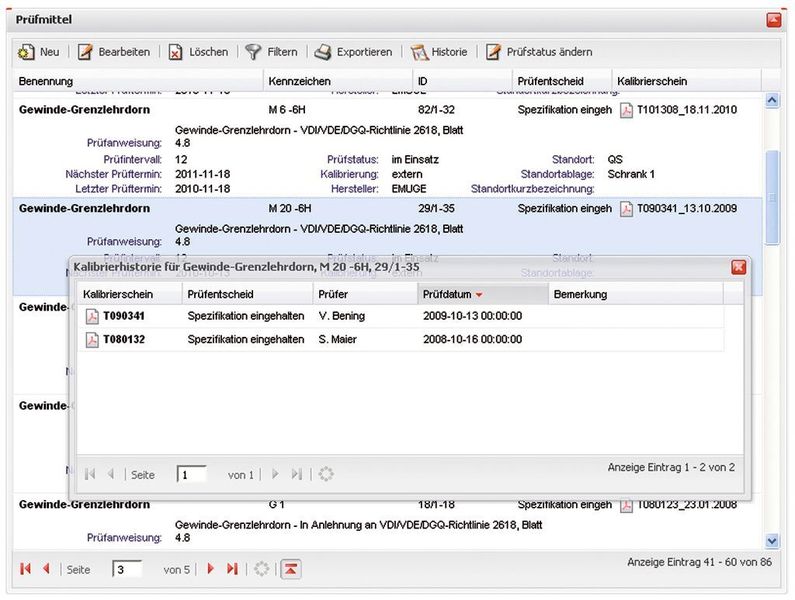The height and width of the screenshot is (600, 795).
Task: Click V. Bening in Prüfer column
Action: (342, 316)
